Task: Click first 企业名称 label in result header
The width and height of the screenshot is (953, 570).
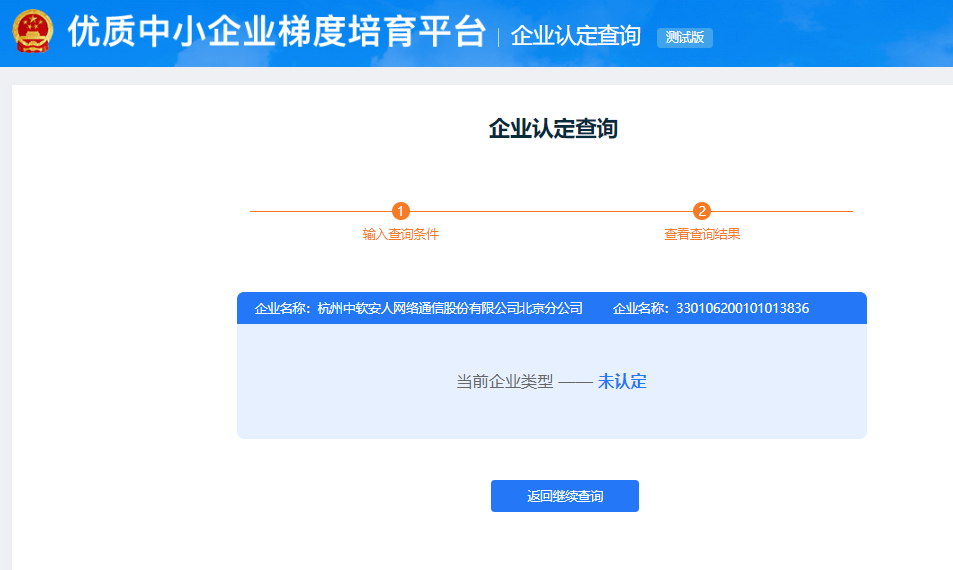Action: 283,308
